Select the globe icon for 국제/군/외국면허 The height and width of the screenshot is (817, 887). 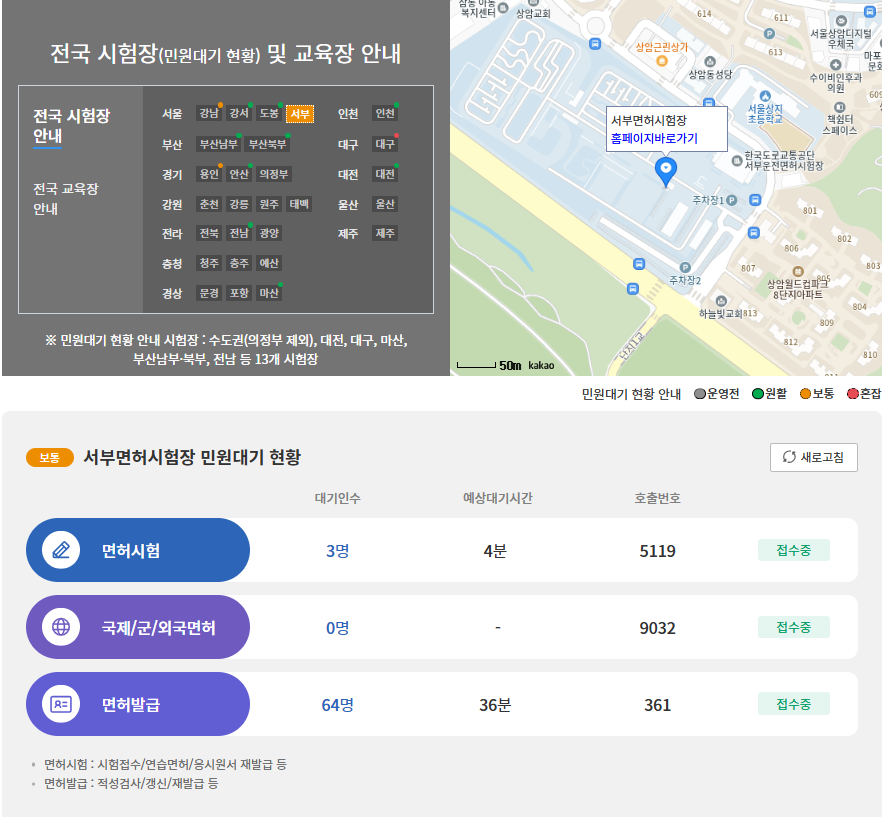(x=61, y=627)
